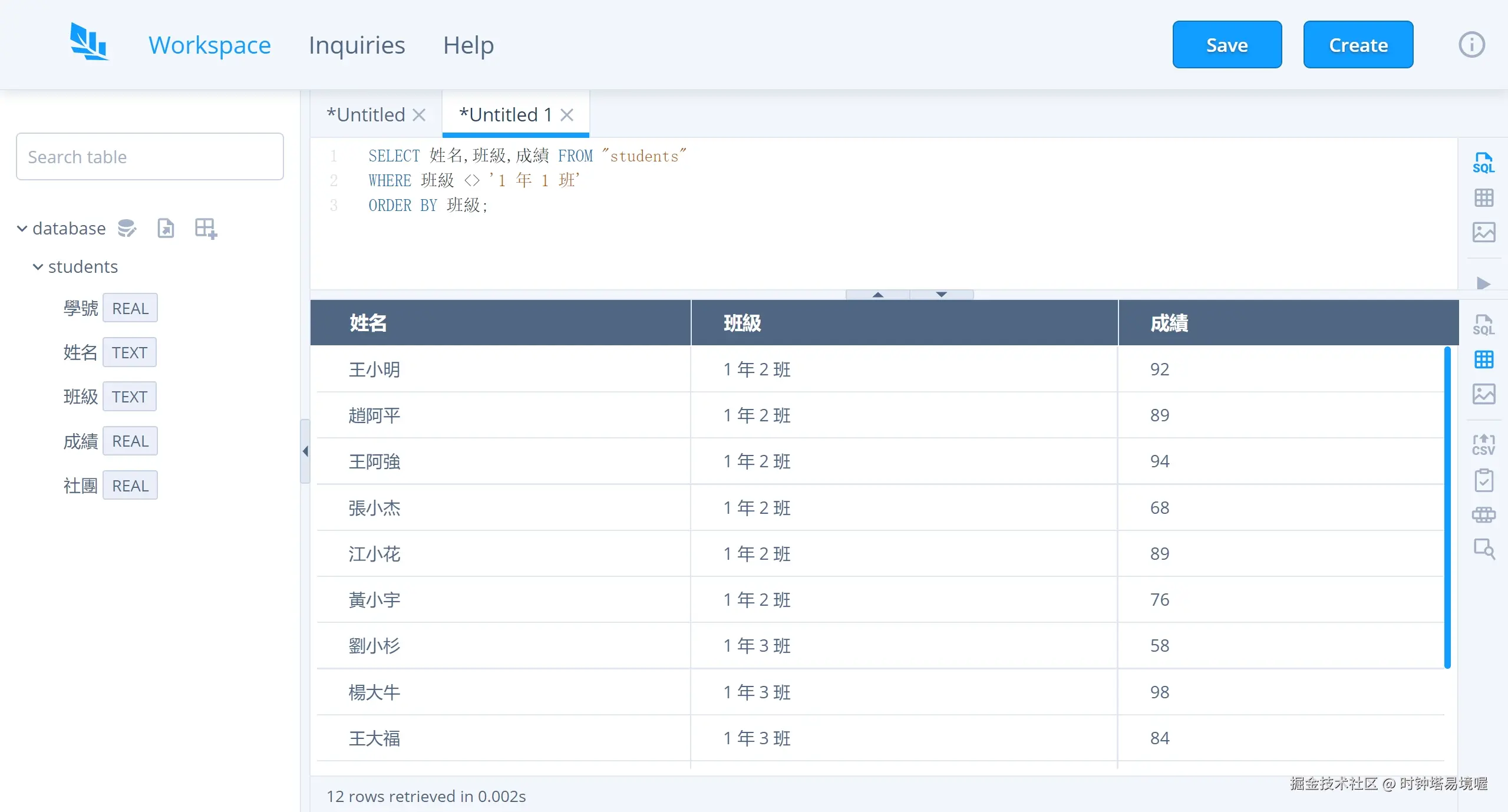The height and width of the screenshot is (812, 1508).
Task: Click the Create button
Action: click(1358, 44)
